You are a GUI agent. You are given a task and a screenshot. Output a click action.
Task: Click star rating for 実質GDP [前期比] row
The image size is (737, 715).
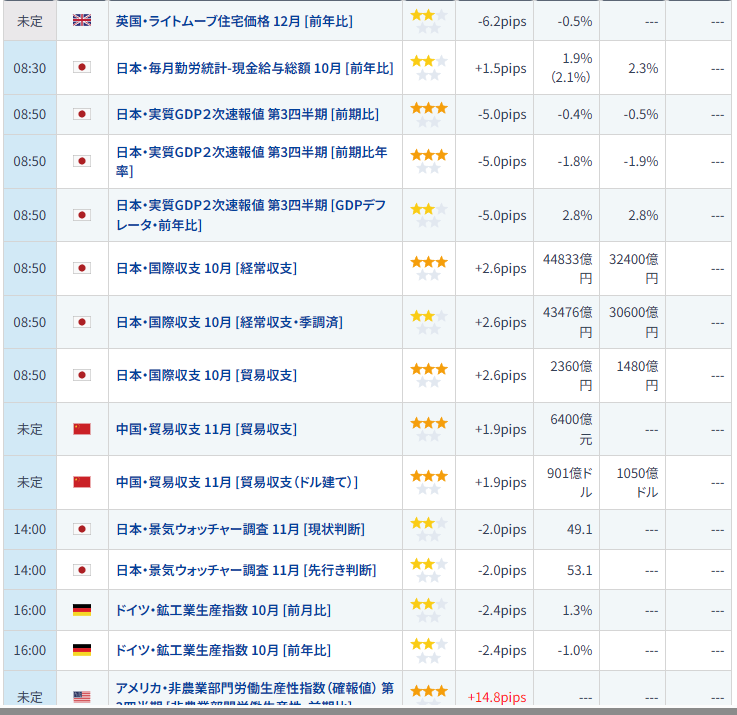tap(428, 114)
